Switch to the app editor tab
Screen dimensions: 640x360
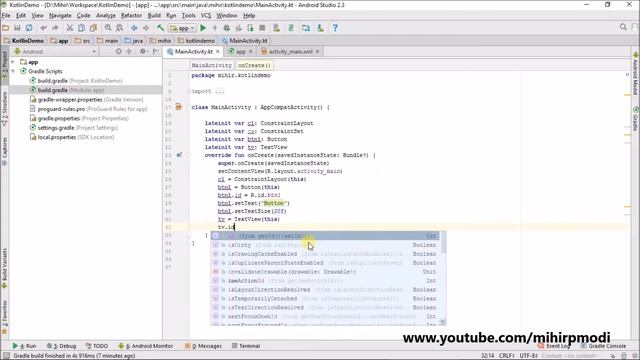pyautogui.click(x=241, y=52)
